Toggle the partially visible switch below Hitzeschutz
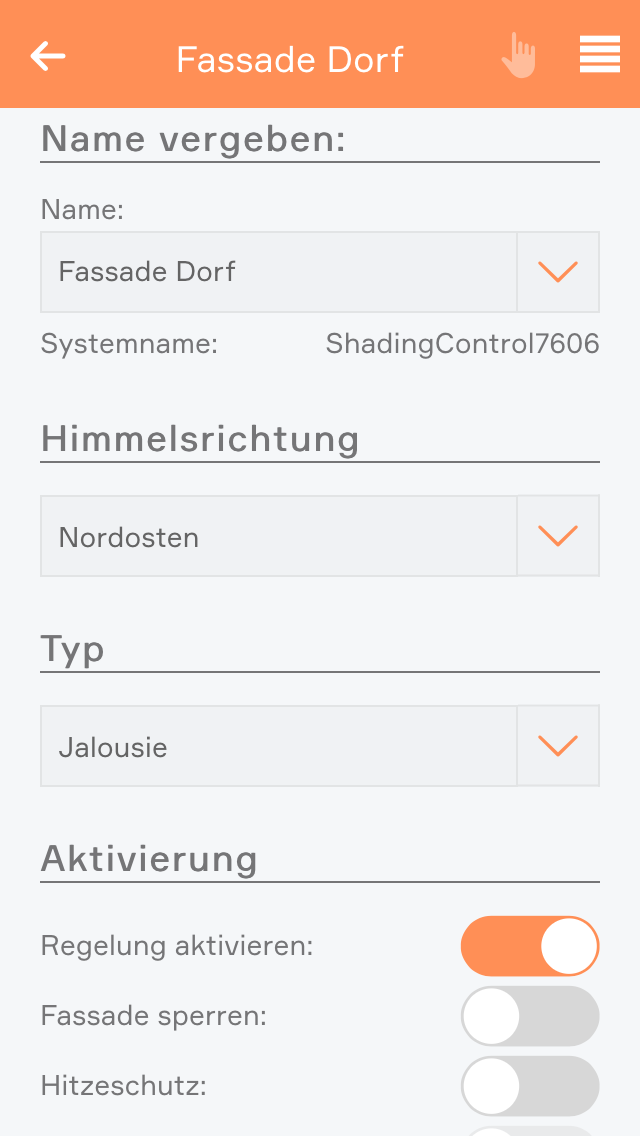 click(529, 1130)
